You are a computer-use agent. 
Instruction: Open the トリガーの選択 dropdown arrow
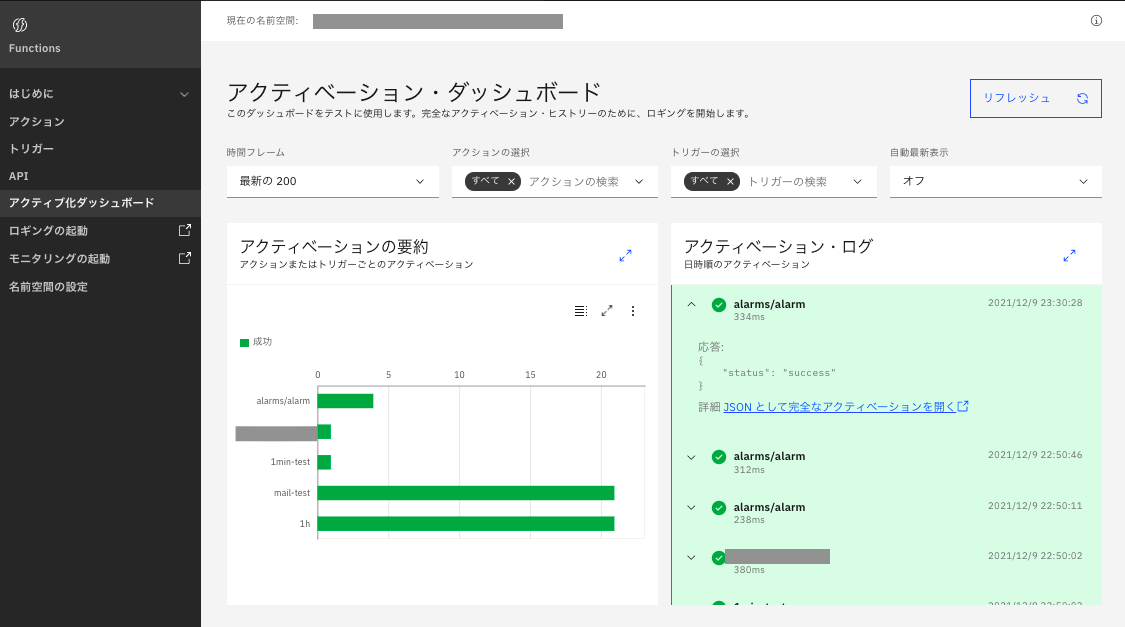pyautogui.click(x=857, y=182)
